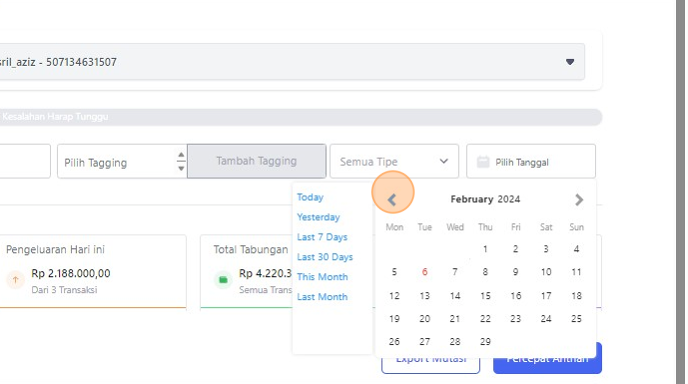Select Last Month range
The width and height of the screenshot is (688, 384).
322,297
